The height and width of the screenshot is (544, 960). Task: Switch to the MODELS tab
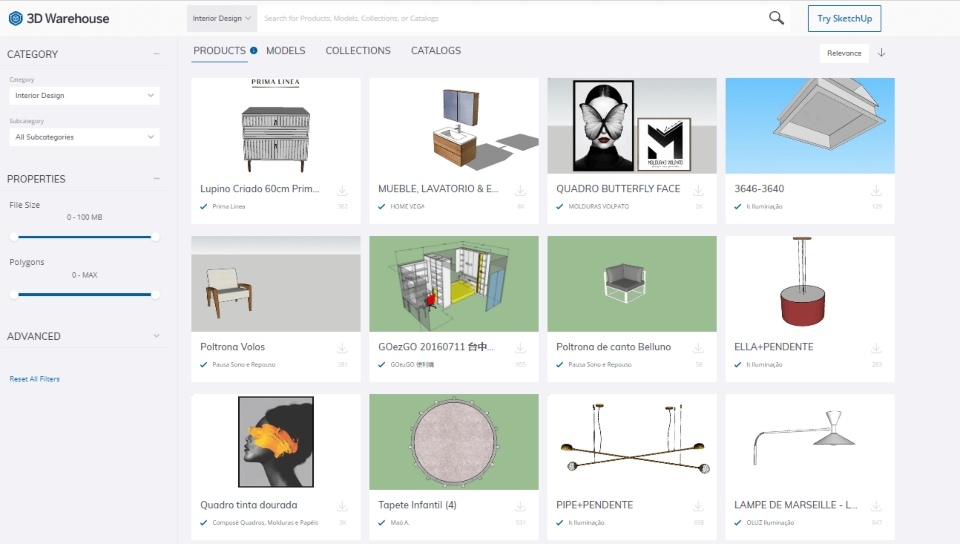(285, 51)
